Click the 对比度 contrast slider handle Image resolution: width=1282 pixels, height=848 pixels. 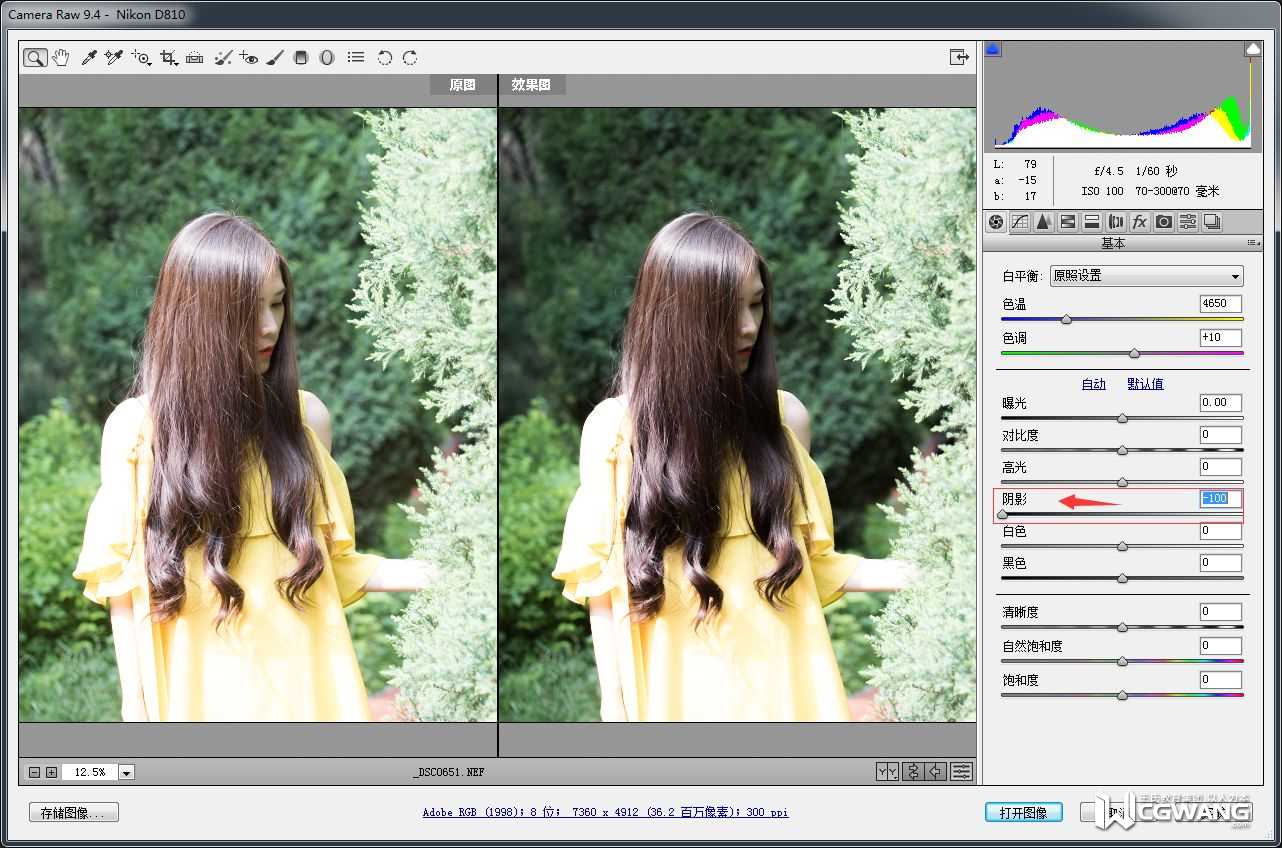point(1122,450)
